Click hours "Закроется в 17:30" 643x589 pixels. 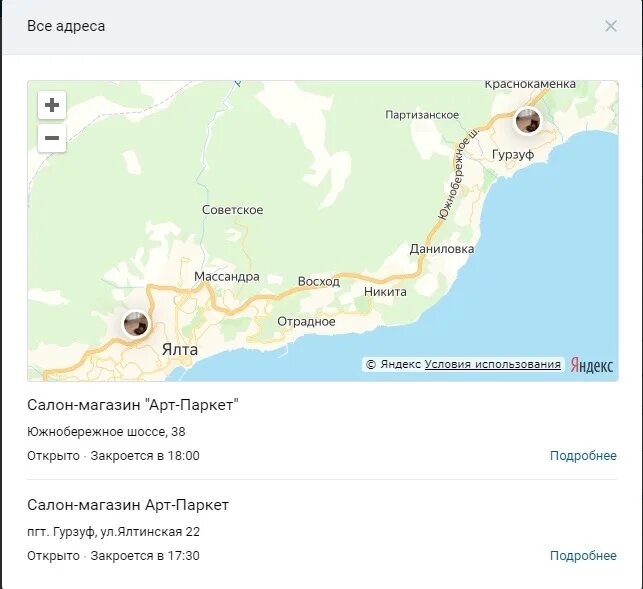click(x=145, y=556)
